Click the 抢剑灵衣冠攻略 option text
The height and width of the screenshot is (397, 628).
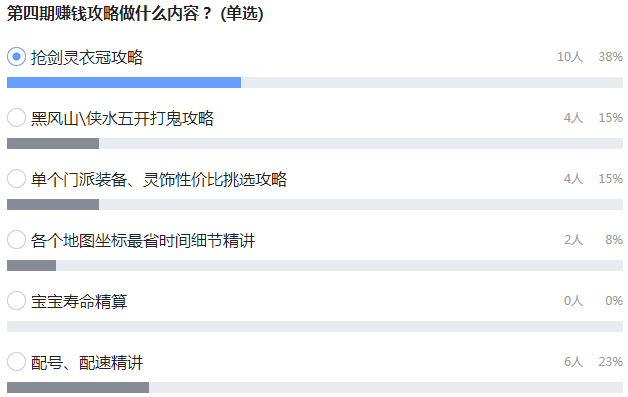tap(87, 57)
